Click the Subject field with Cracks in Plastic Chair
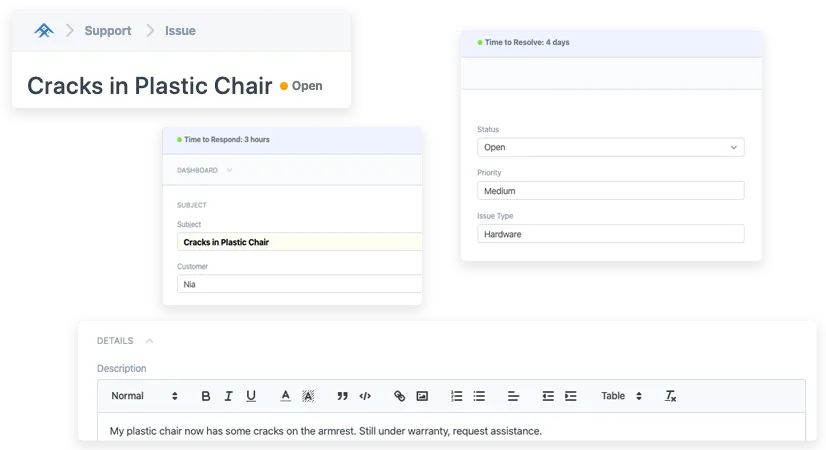This screenshot has height=450, width=826. coord(298,242)
